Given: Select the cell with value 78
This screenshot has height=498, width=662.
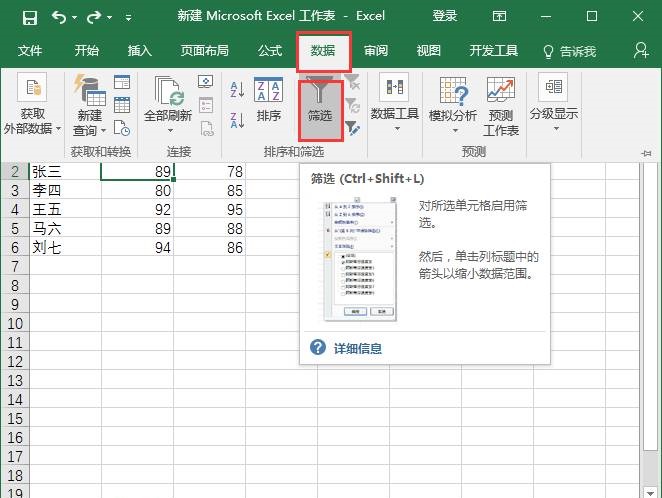Looking at the screenshot, I should click(x=209, y=172).
